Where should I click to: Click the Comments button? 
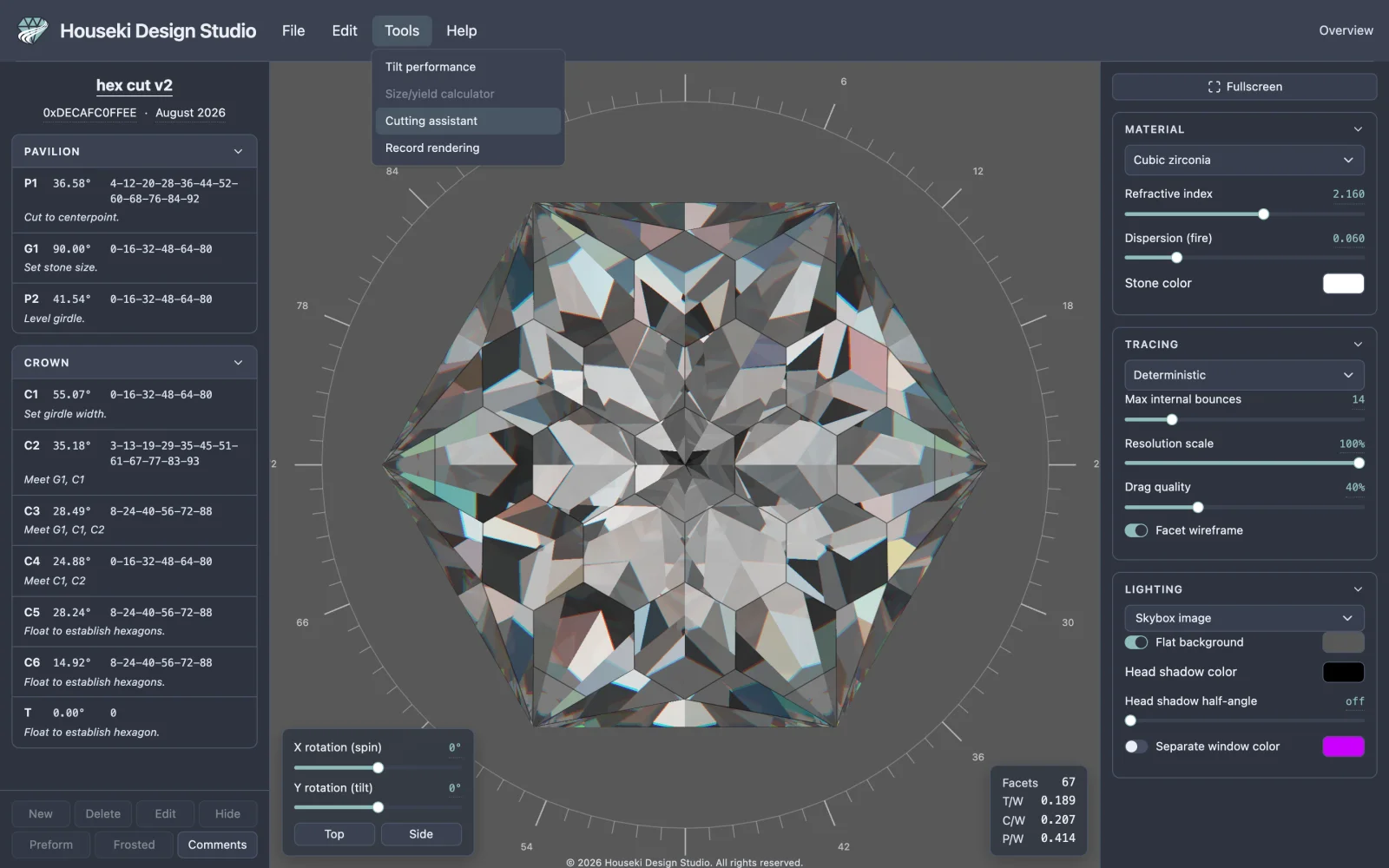tap(217, 845)
